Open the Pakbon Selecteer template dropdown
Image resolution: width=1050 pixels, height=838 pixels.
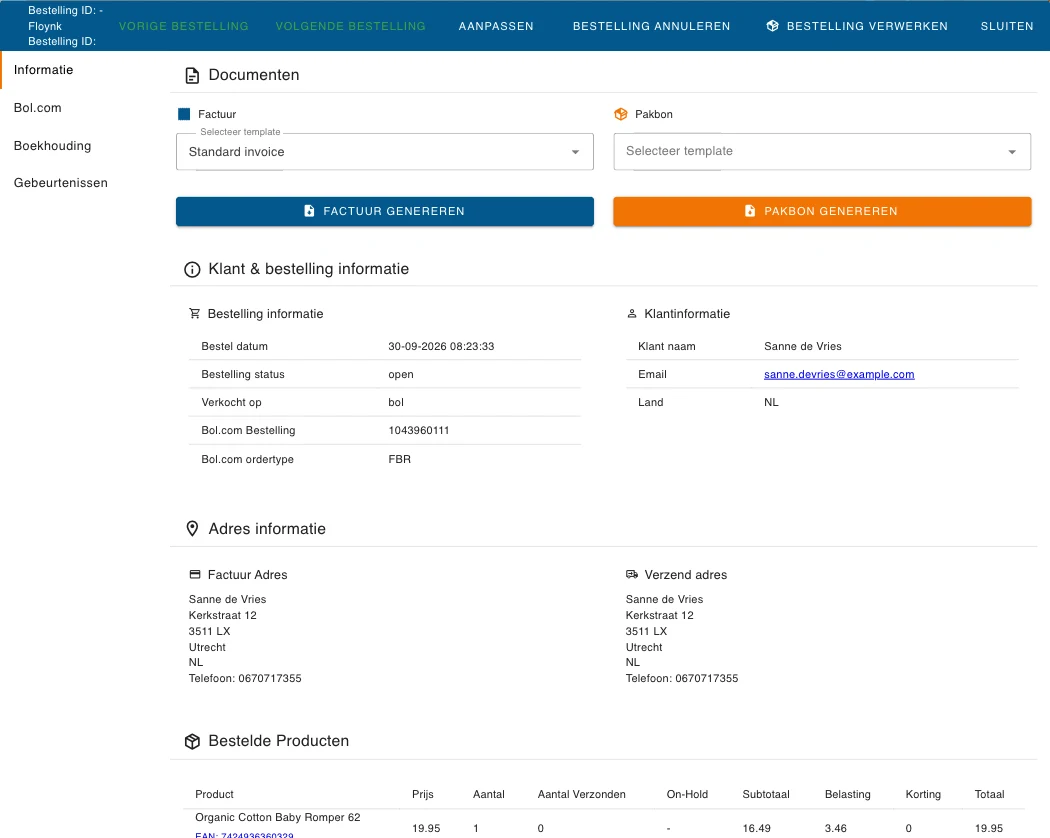(822, 151)
